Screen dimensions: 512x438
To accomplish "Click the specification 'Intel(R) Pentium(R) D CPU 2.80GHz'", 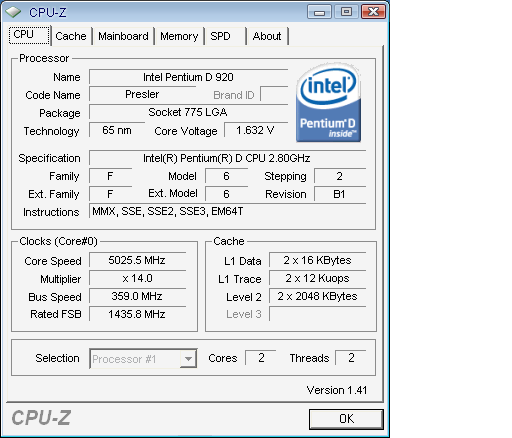I will [227, 158].
